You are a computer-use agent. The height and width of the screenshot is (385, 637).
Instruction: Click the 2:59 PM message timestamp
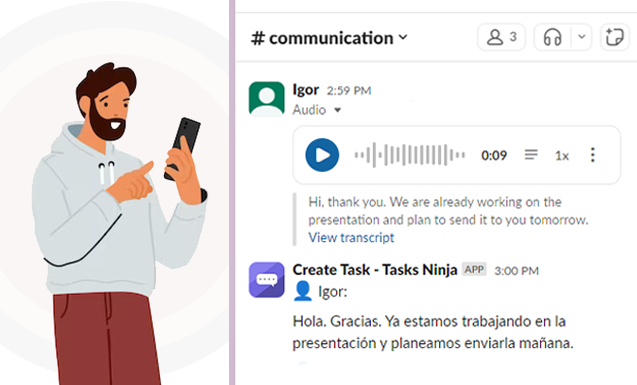click(349, 91)
